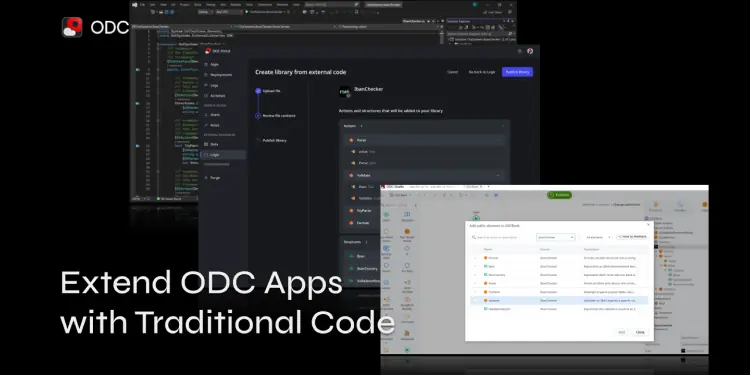Click the IbanChecker library icon
750x375 pixels.
click(345, 92)
